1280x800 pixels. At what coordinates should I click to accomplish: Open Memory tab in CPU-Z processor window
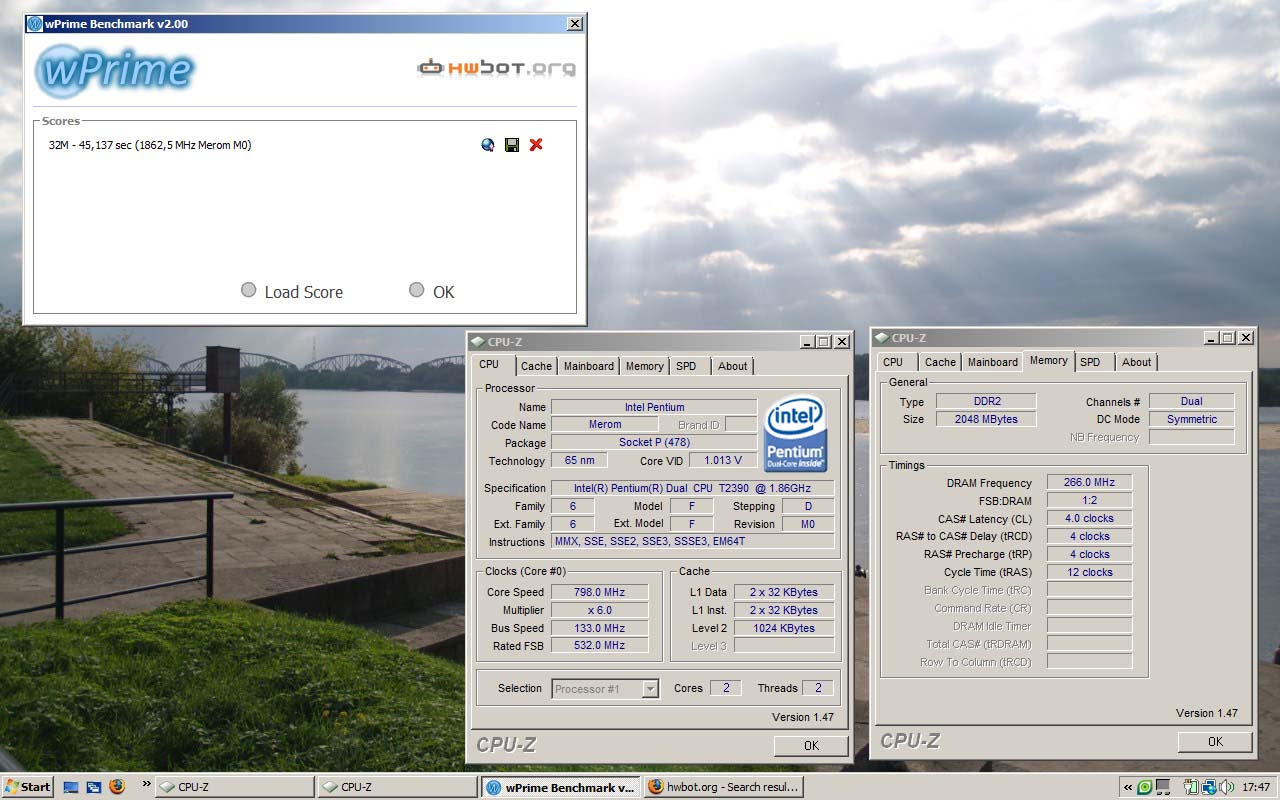click(x=644, y=366)
